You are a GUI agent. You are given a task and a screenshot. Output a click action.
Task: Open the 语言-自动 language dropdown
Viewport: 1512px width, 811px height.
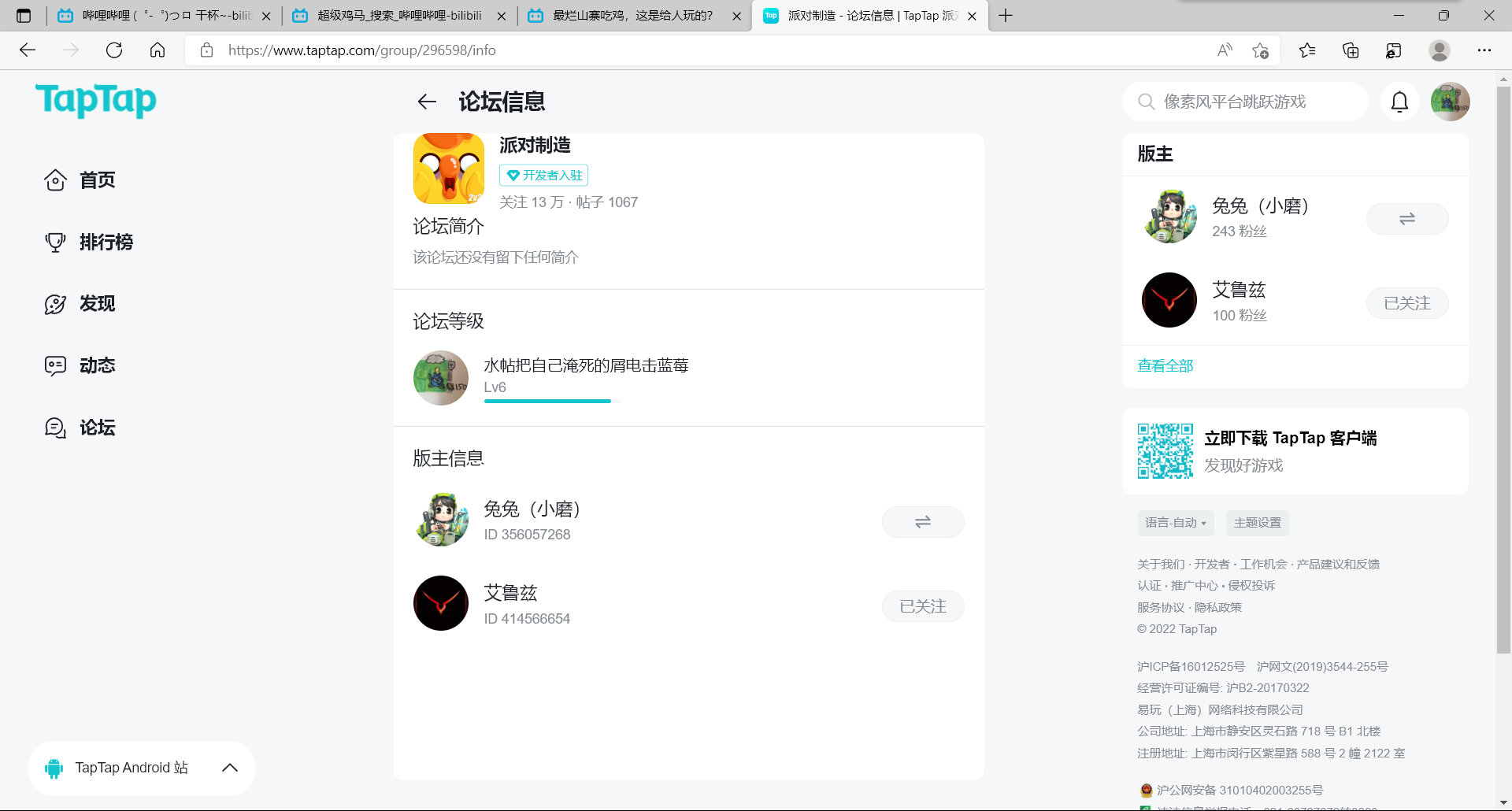coord(1176,523)
